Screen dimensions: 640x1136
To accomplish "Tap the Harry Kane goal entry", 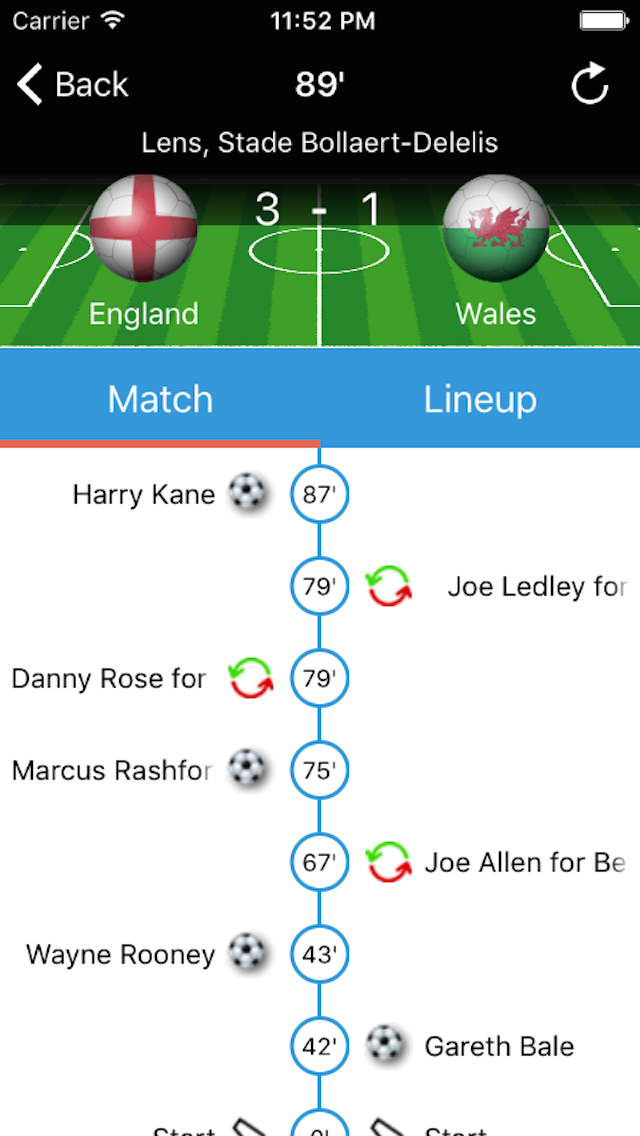I will [144, 495].
